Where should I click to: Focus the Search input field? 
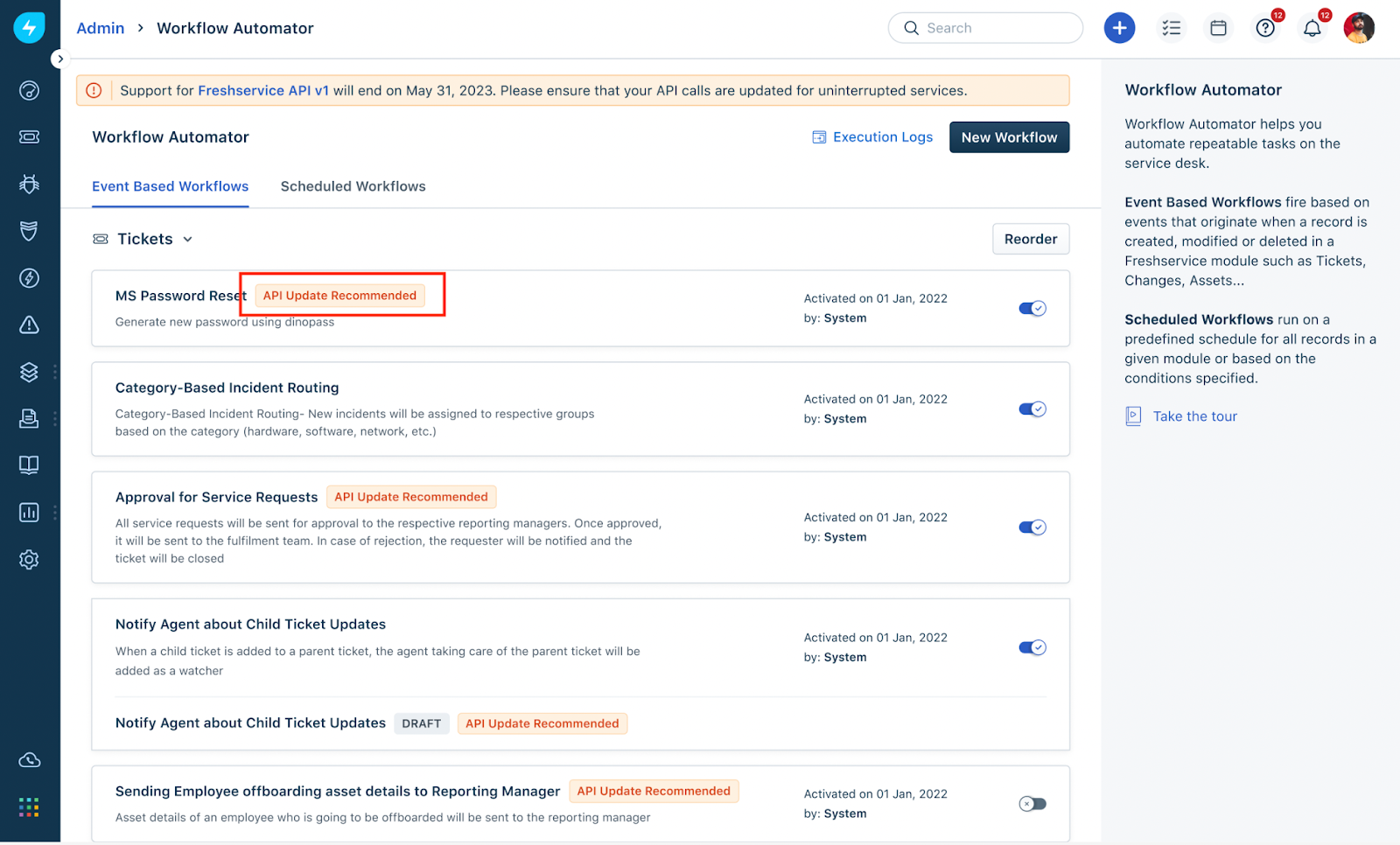pyautogui.click(x=985, y=28)
